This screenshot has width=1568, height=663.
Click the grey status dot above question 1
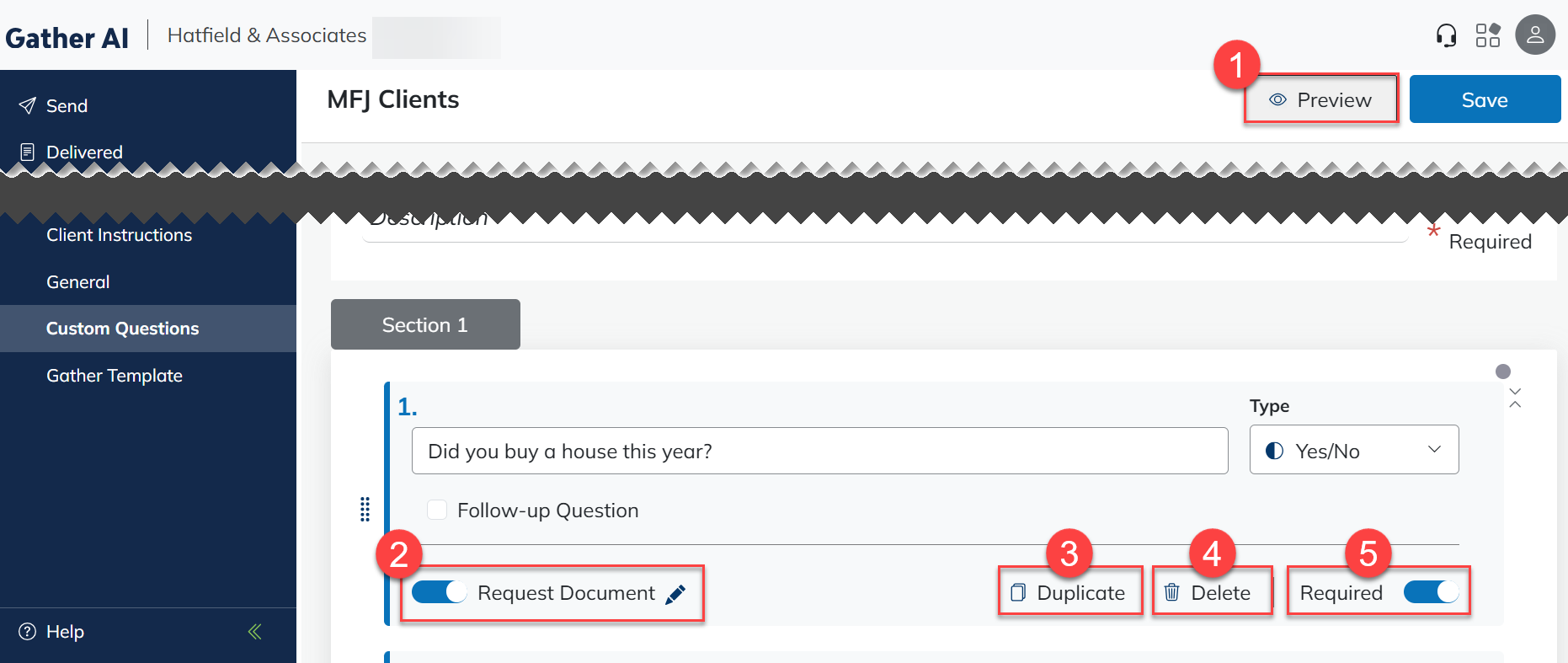coord(1503,372)
